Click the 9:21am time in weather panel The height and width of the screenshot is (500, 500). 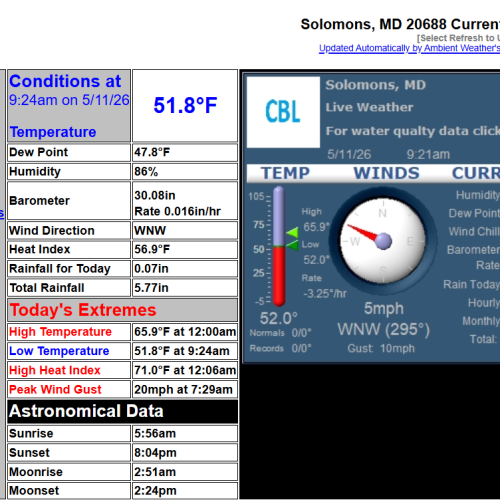click(x=428, y=154)
